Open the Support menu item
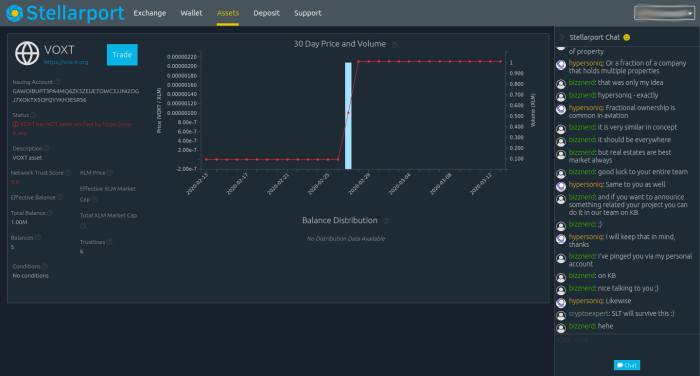 point(308,13)
